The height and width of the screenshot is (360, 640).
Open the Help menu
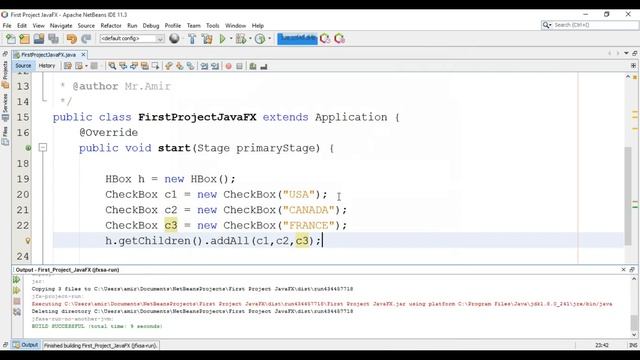[x=258, y=26]
